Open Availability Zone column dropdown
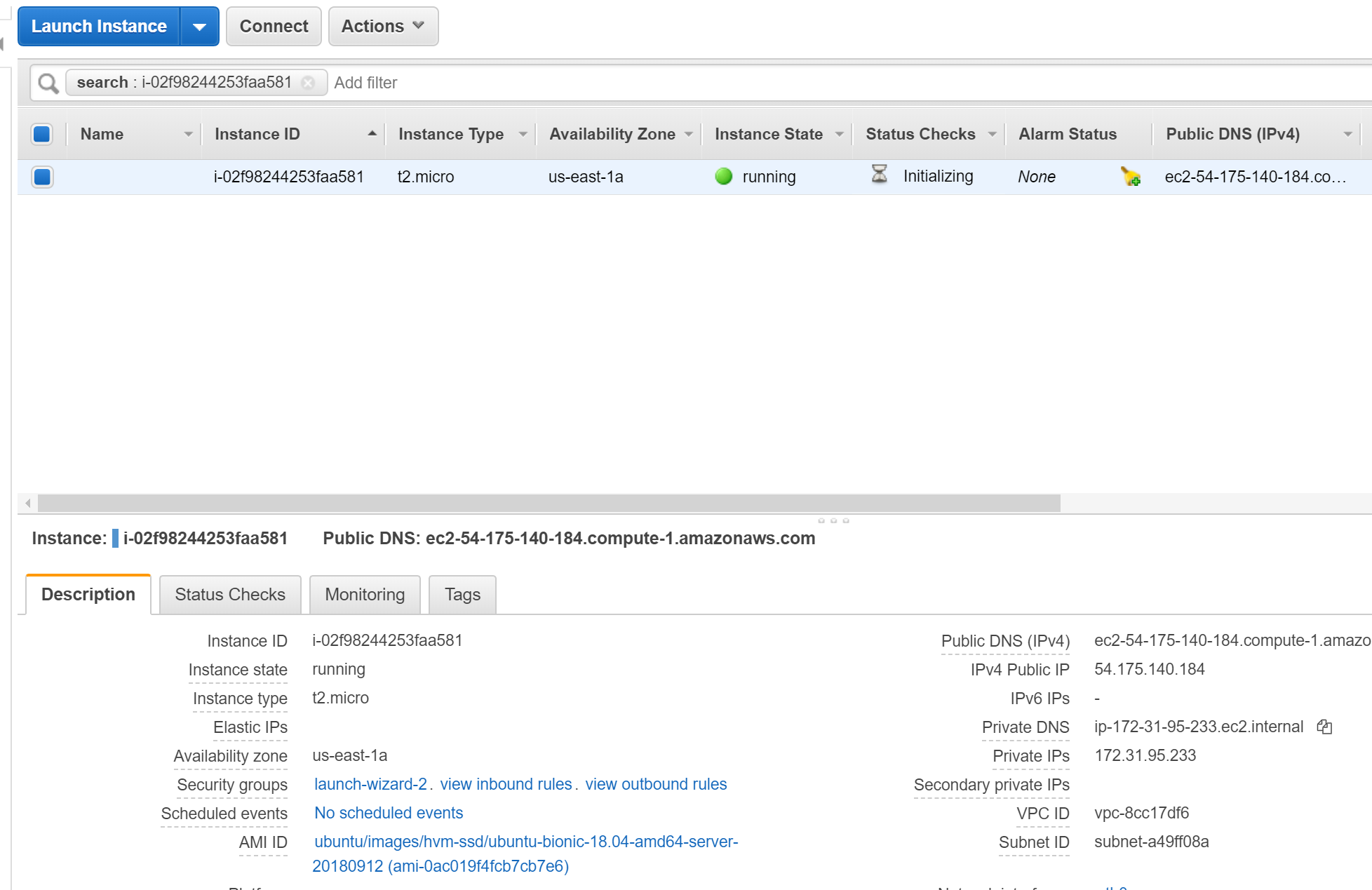The width and height of the screenshot is (1372, 890). click(x=689, y=134)
